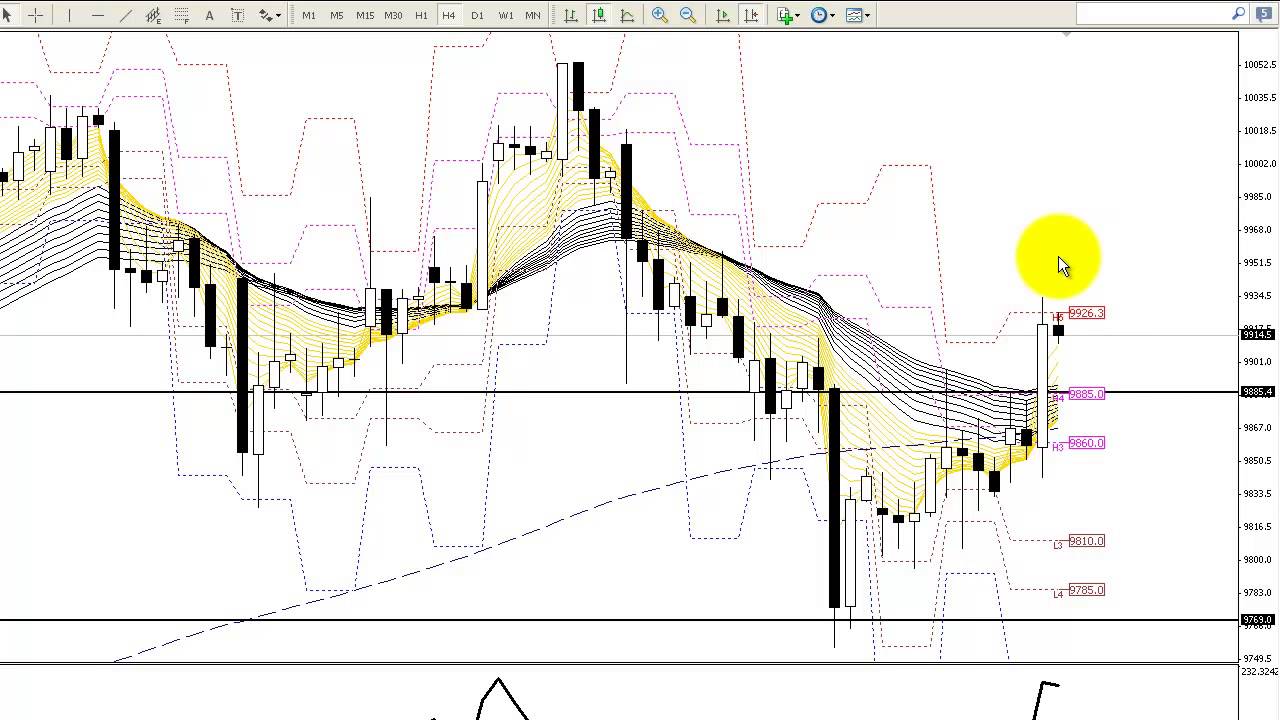Select the trendline drawing tool
Viewport: 1280px width, 720px height.
click(x=125, y=15)
